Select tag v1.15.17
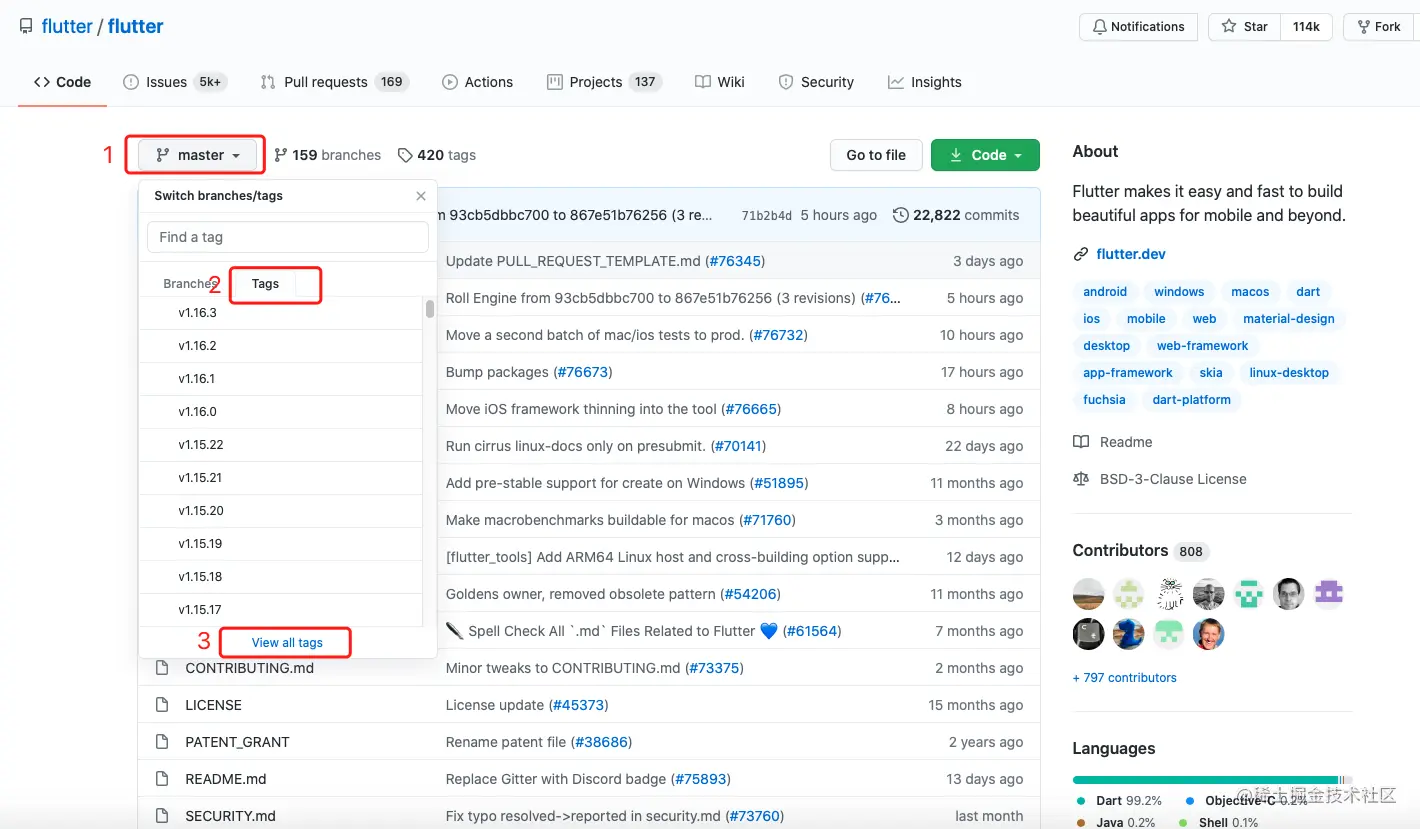The image size is (1420, 829). coord(280,610)
